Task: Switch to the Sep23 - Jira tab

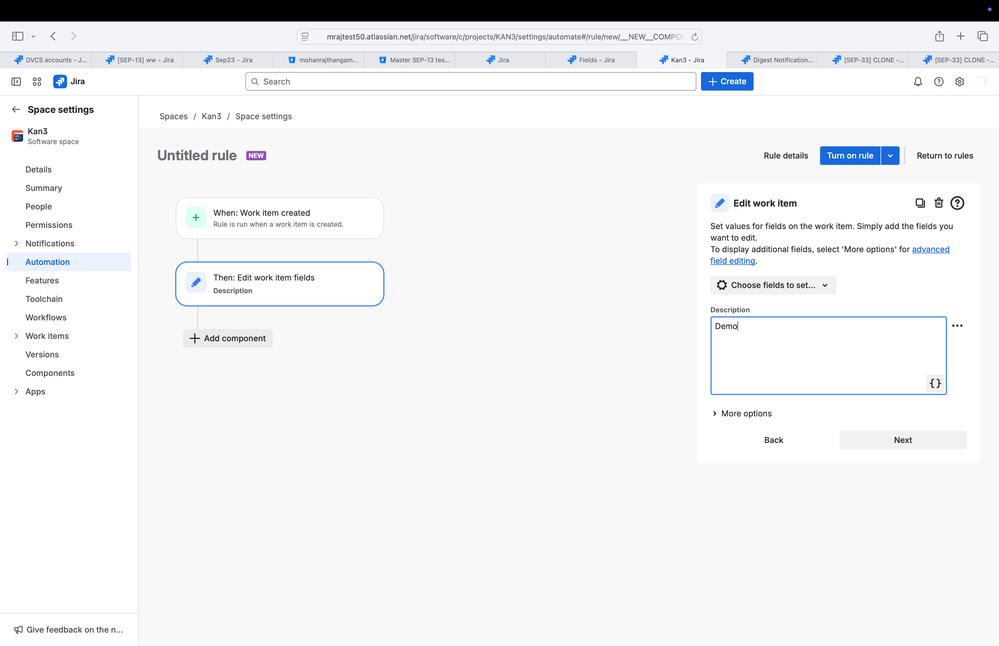Action: pos(228,60)
